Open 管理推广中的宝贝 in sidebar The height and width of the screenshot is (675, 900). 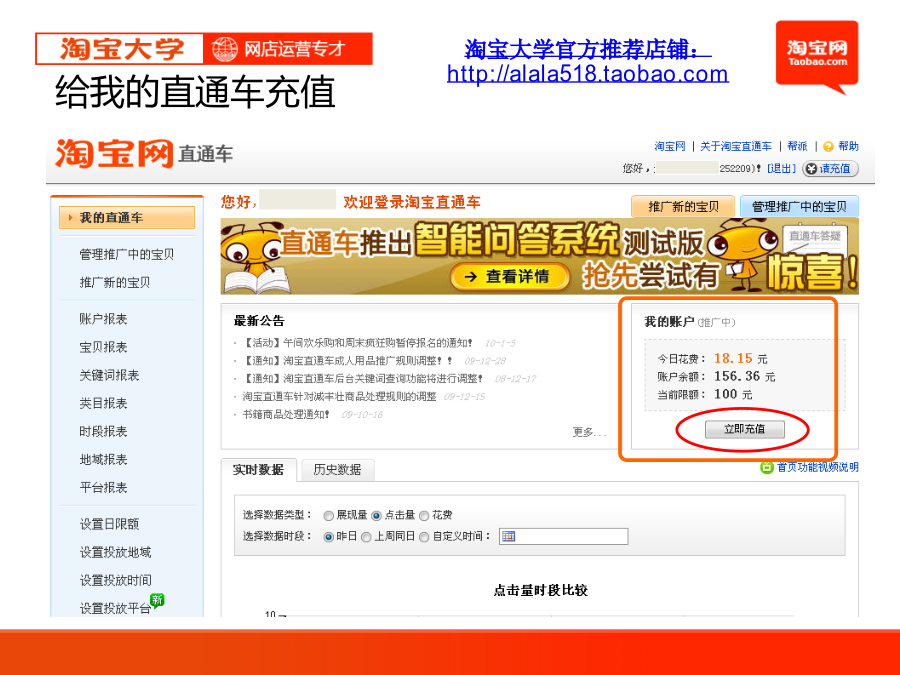(x=126, y=254)
